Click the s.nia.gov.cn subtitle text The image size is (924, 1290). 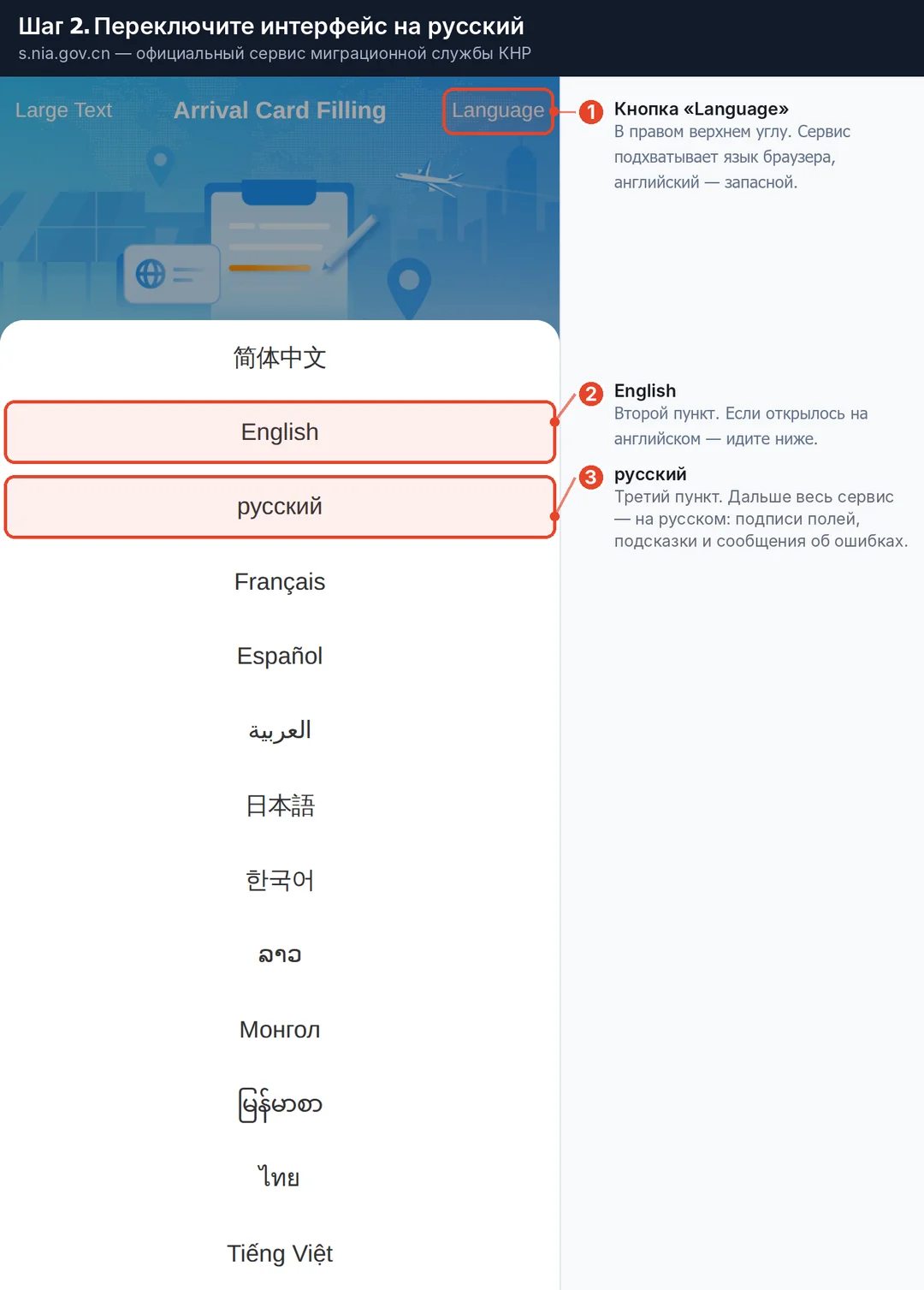pyautogui.click(x=275, y=53)
